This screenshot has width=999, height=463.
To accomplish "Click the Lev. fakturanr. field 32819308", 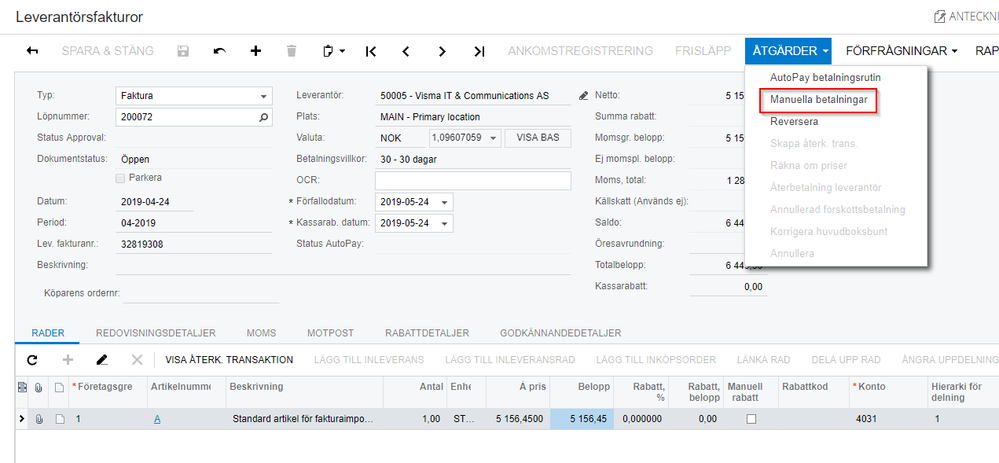I will 194,243.
